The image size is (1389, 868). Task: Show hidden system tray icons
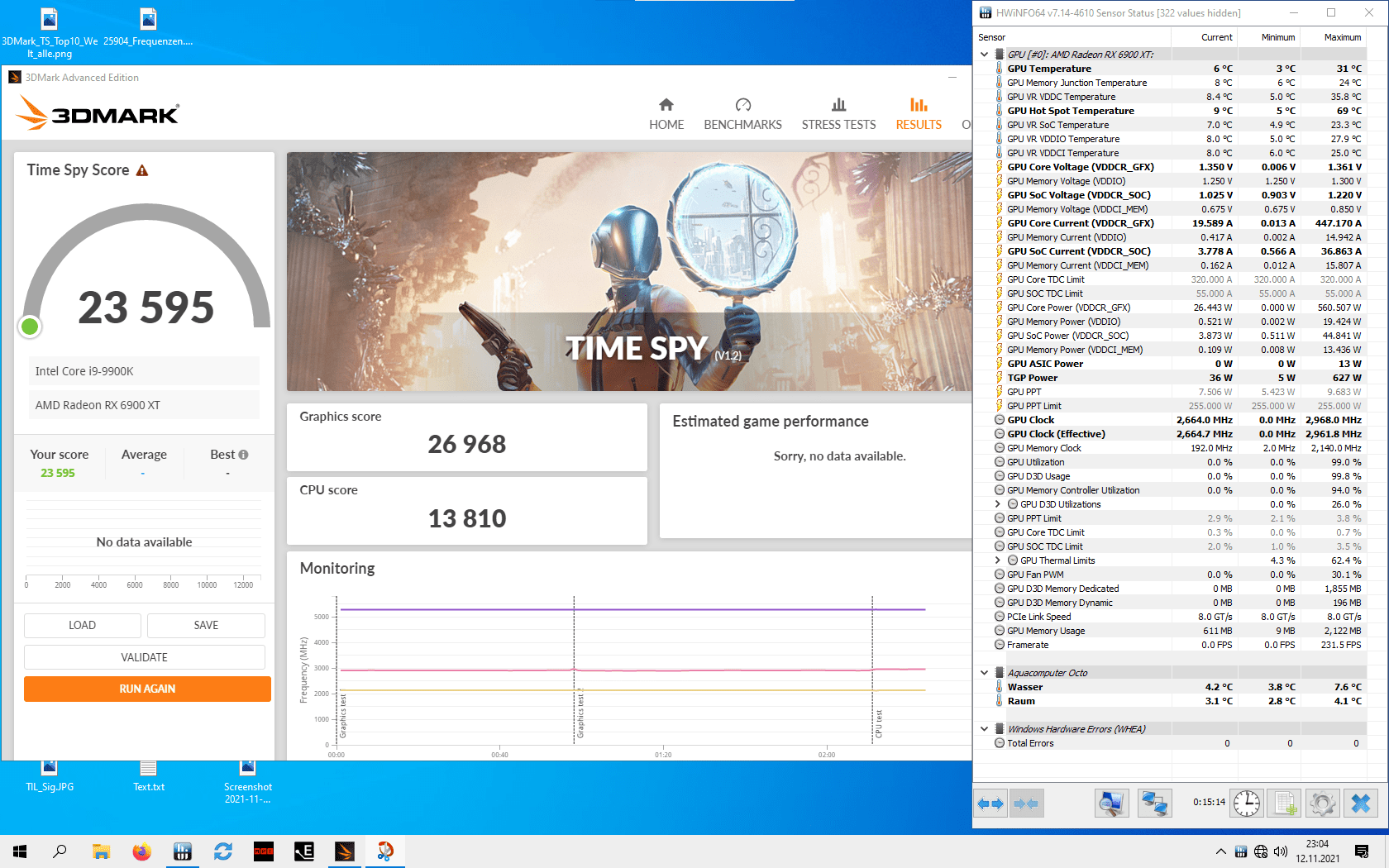click(1220, 851)
